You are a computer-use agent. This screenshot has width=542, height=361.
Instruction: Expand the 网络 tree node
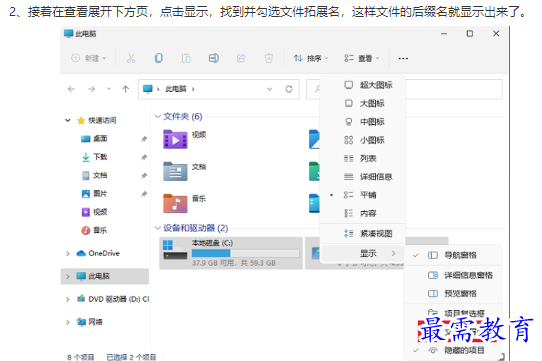(68, 322)
